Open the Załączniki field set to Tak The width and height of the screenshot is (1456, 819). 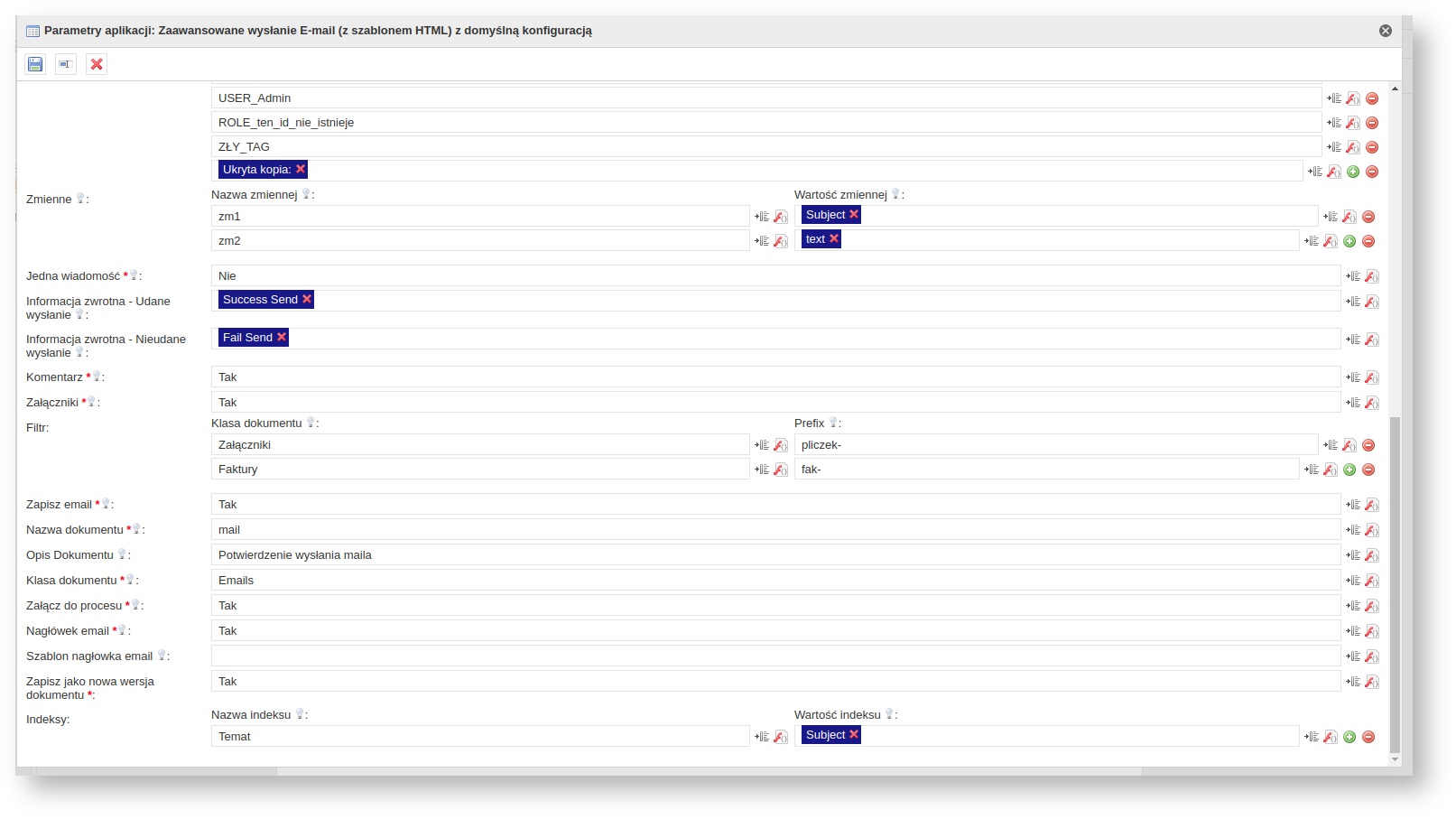coord(774,403)
